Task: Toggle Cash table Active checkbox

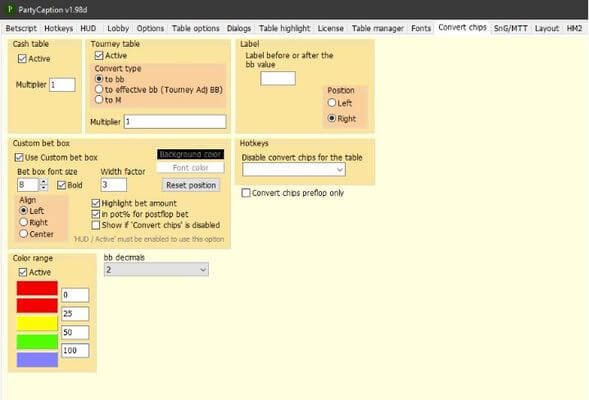Action: [x=22, y=59]
